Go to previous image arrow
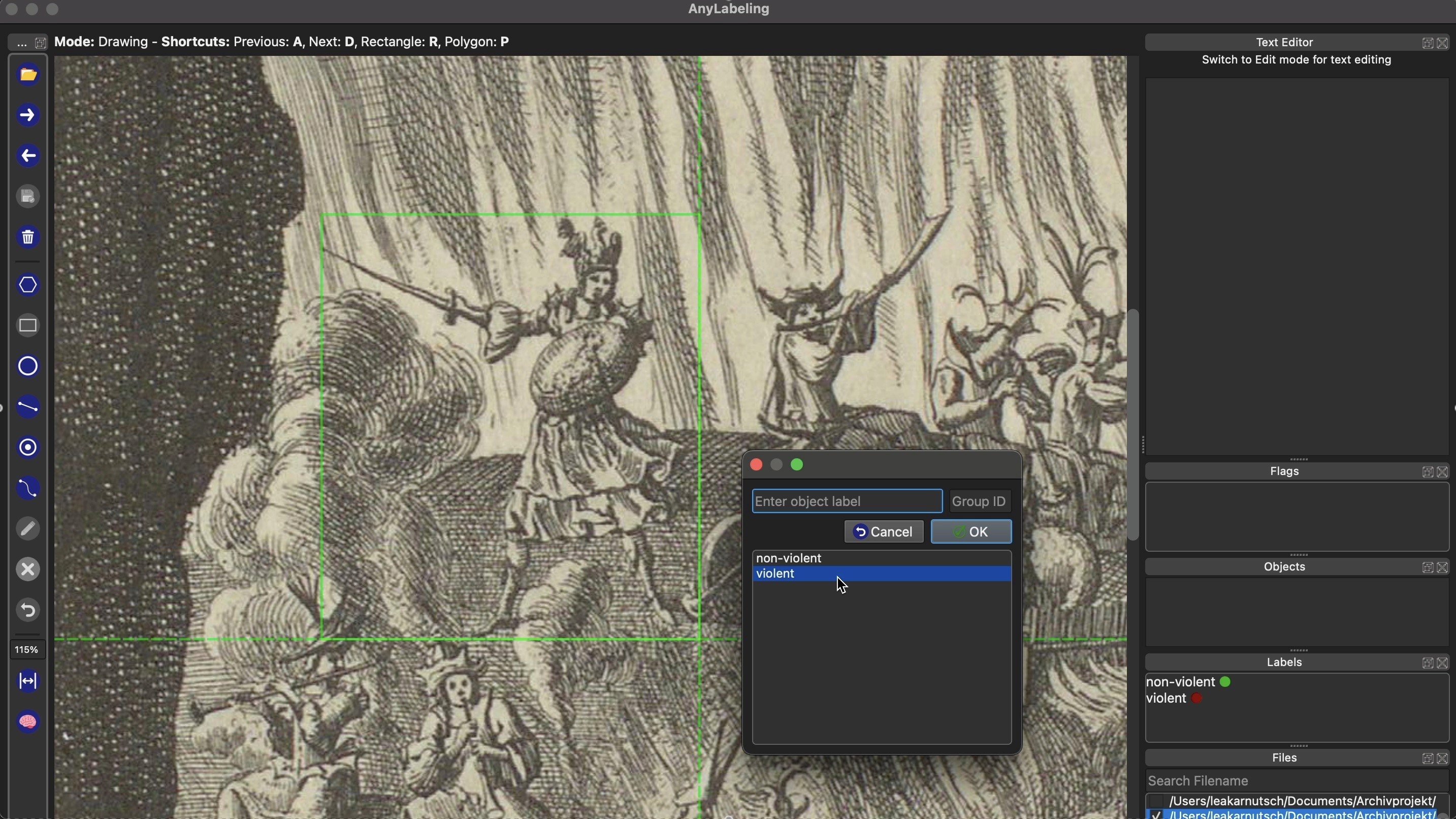 pyautogui.click(x=28, y=156)
